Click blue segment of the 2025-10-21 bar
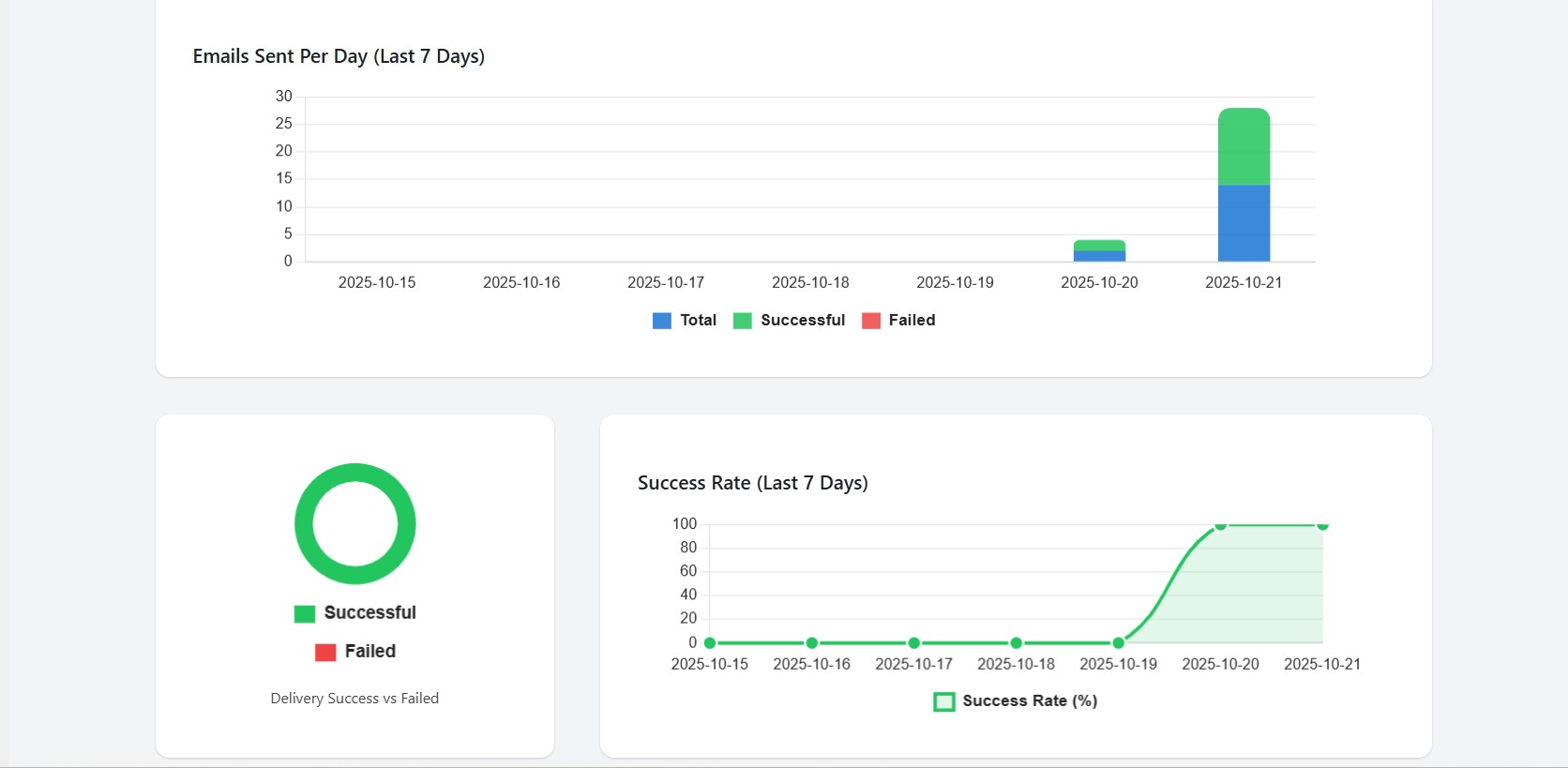 point(1244,223)
